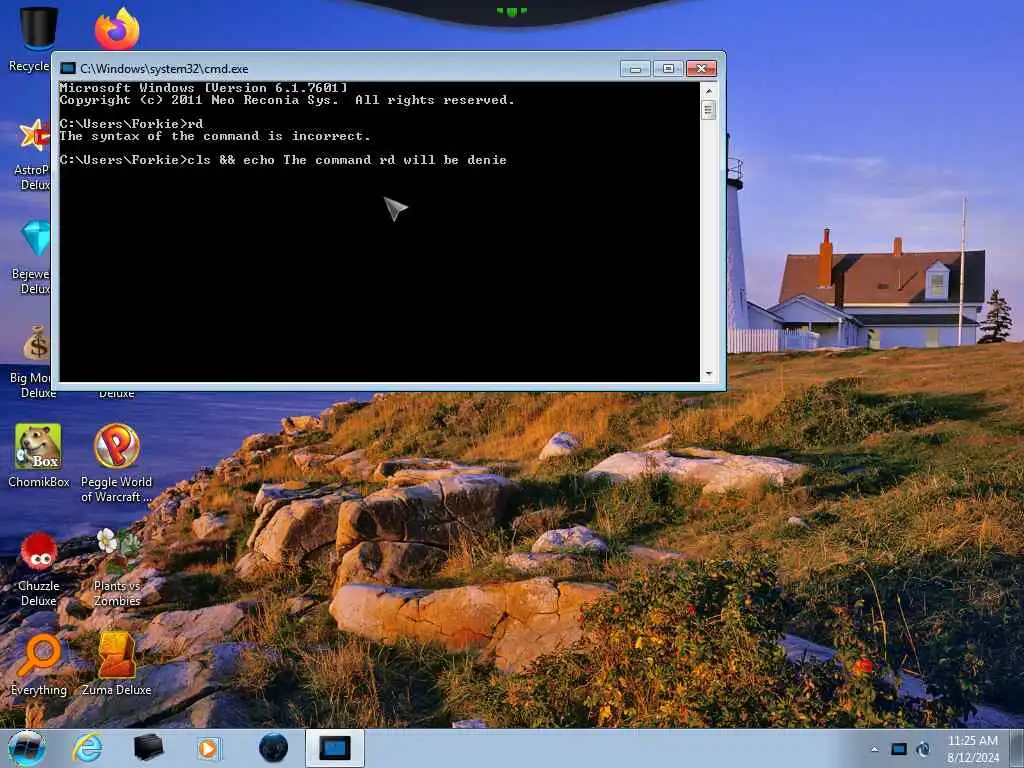Viewport: 1024px width, 768px height.
Task: Click the system tray icon beside the clock
Action: 923,749
